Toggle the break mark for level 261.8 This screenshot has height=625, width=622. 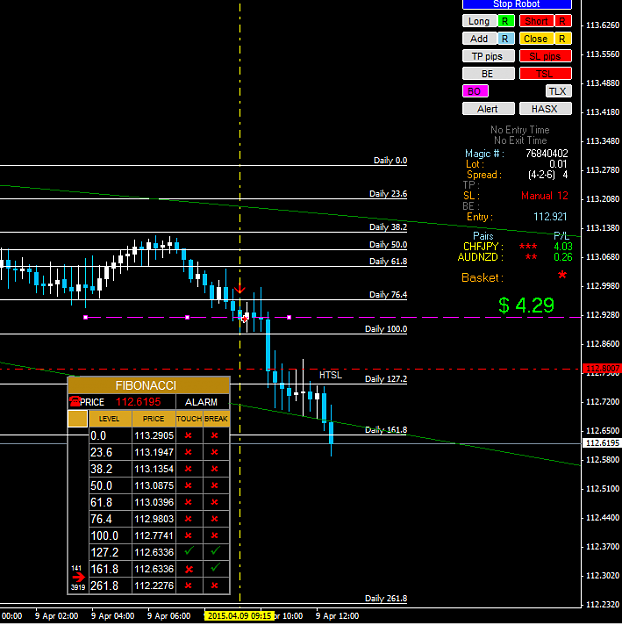pyautogui.click(x=215, y=586)
